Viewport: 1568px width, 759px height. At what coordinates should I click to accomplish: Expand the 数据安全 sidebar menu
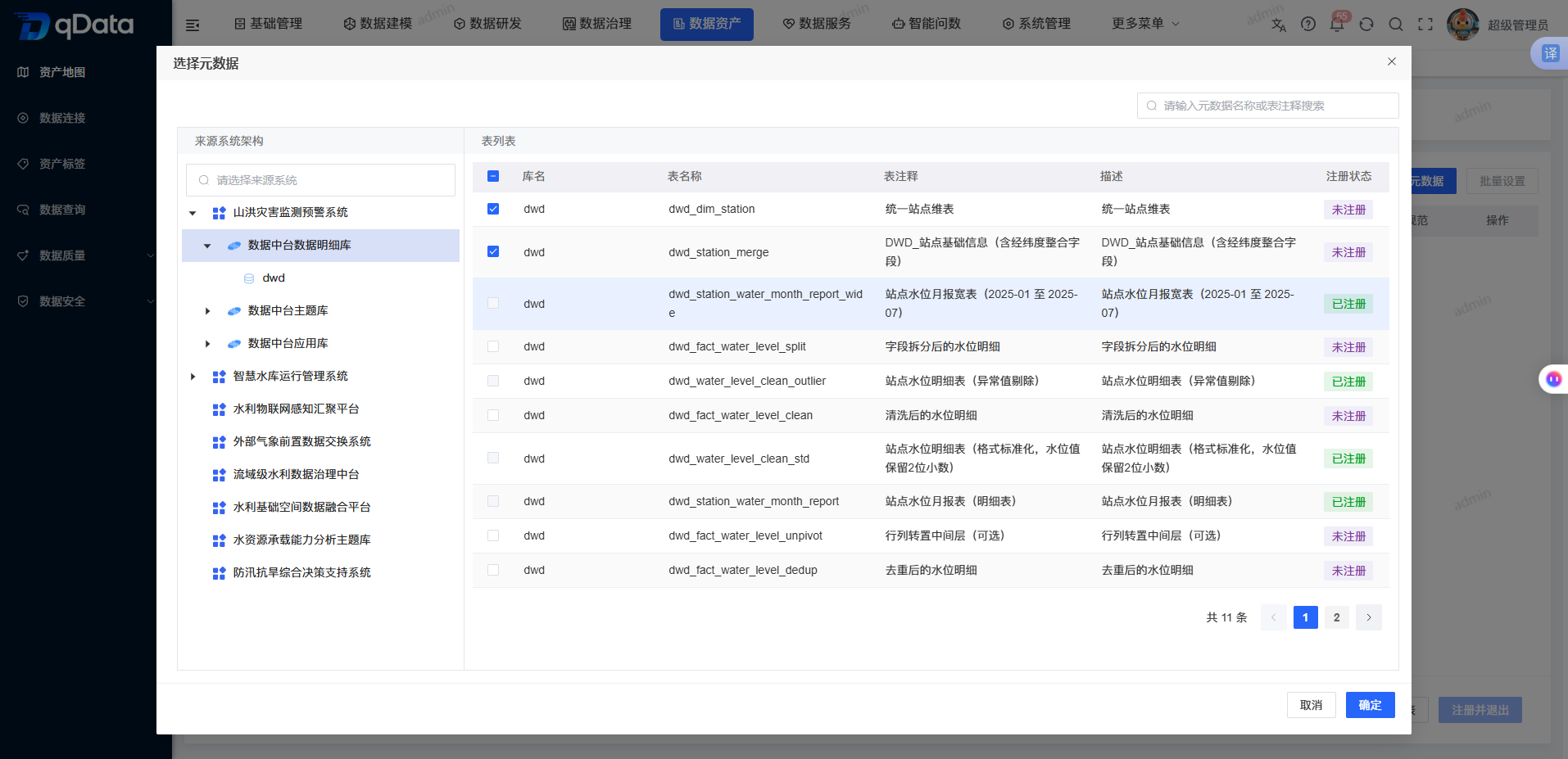(x=151, y=301)
